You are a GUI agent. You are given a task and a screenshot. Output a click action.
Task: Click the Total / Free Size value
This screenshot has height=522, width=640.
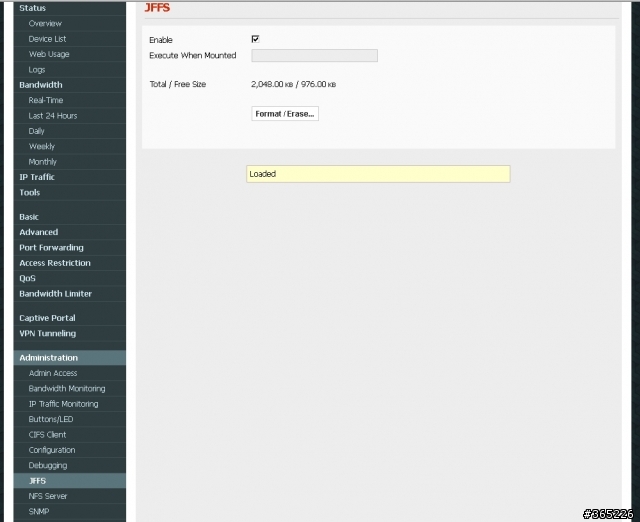pyautogui.click(x=293, y=84)
